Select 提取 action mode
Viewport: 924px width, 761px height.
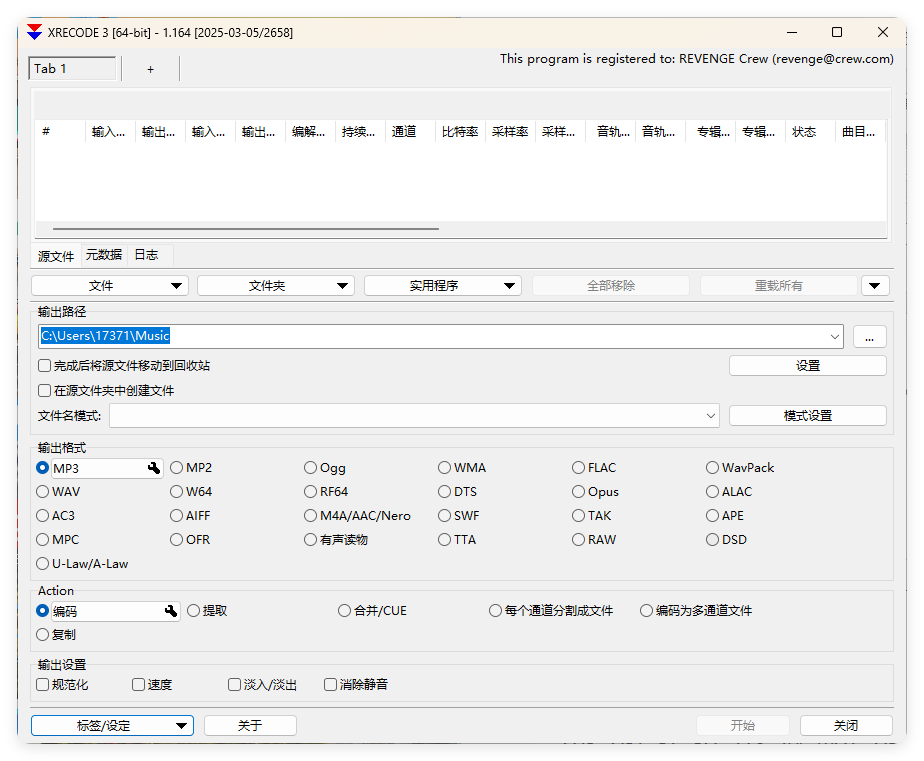(x=195, y=610)
